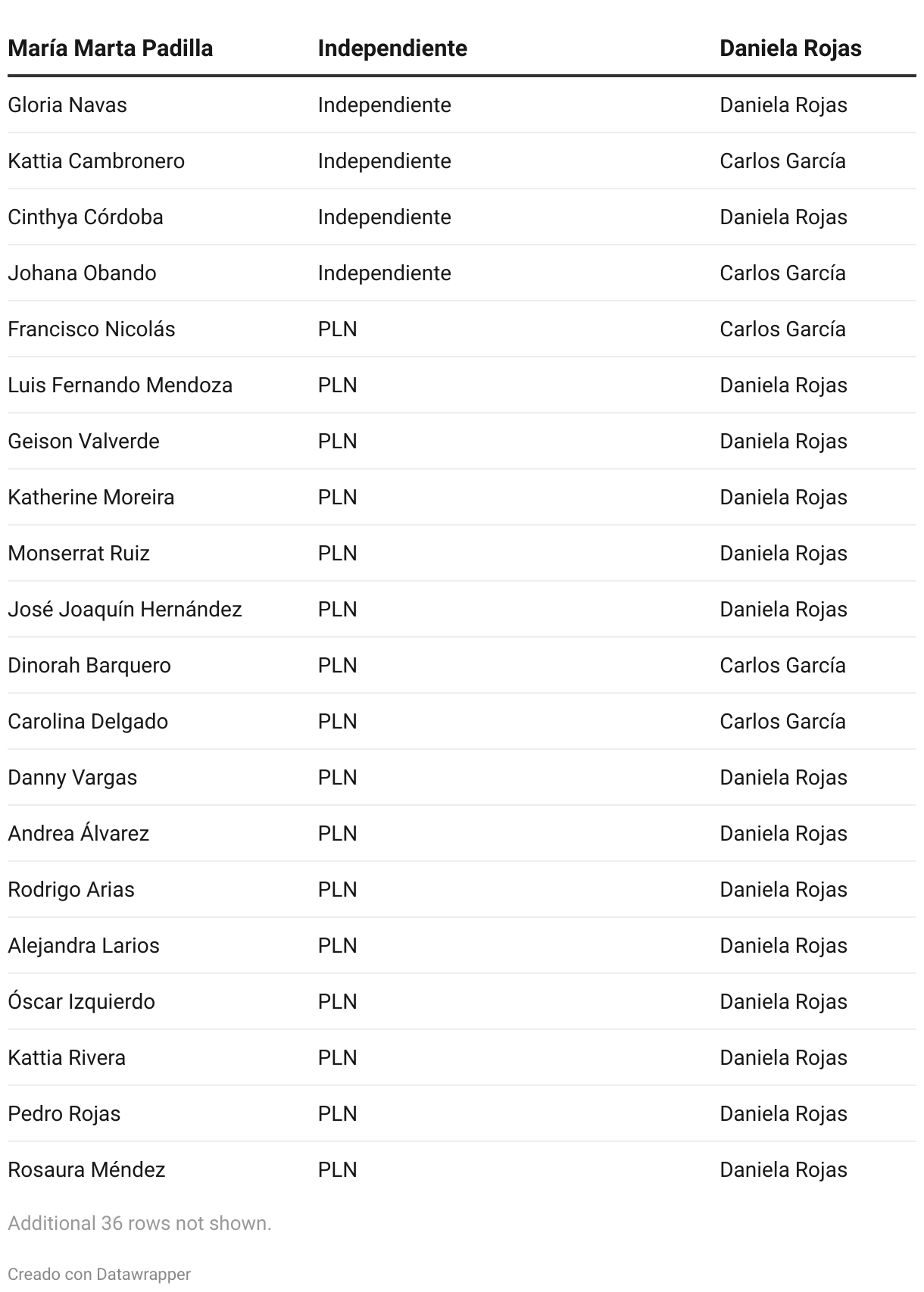Select the Rosaura Méndez name cell
The image size is (924, 1292).
pos(86,1169)
